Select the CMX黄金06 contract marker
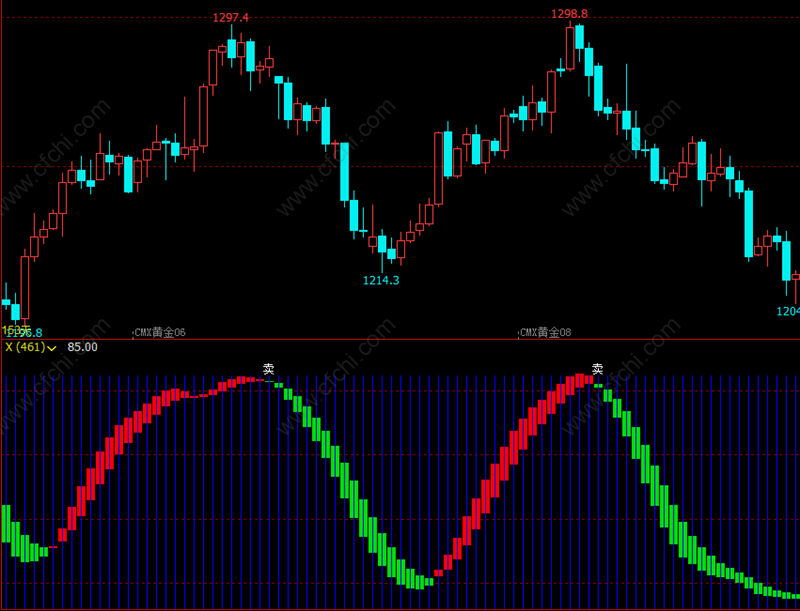This screenshot has height=611, width=800. (x=160, y=333)
